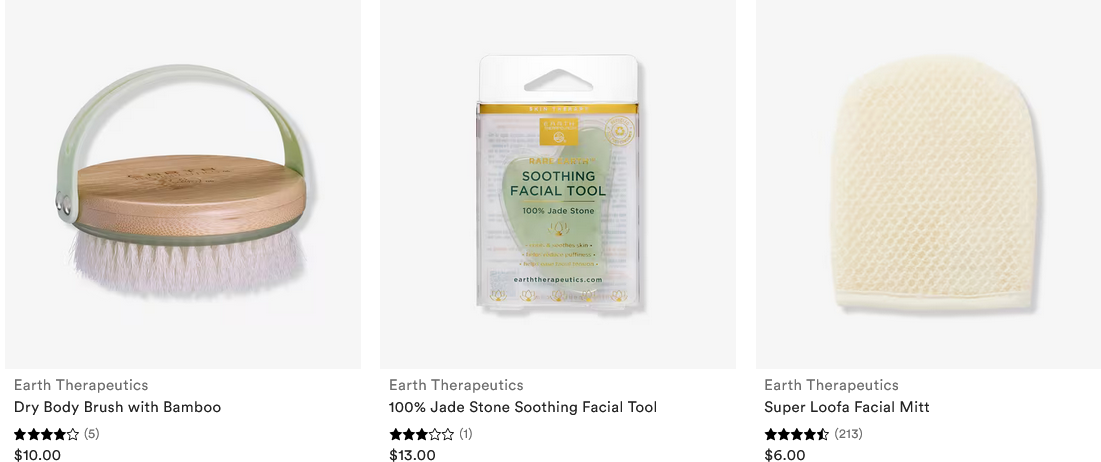The height and width of the screenshot is (462, 1101).
Task: Click the star rating for Jade Stone tool
Action: (x=421, y=434)
